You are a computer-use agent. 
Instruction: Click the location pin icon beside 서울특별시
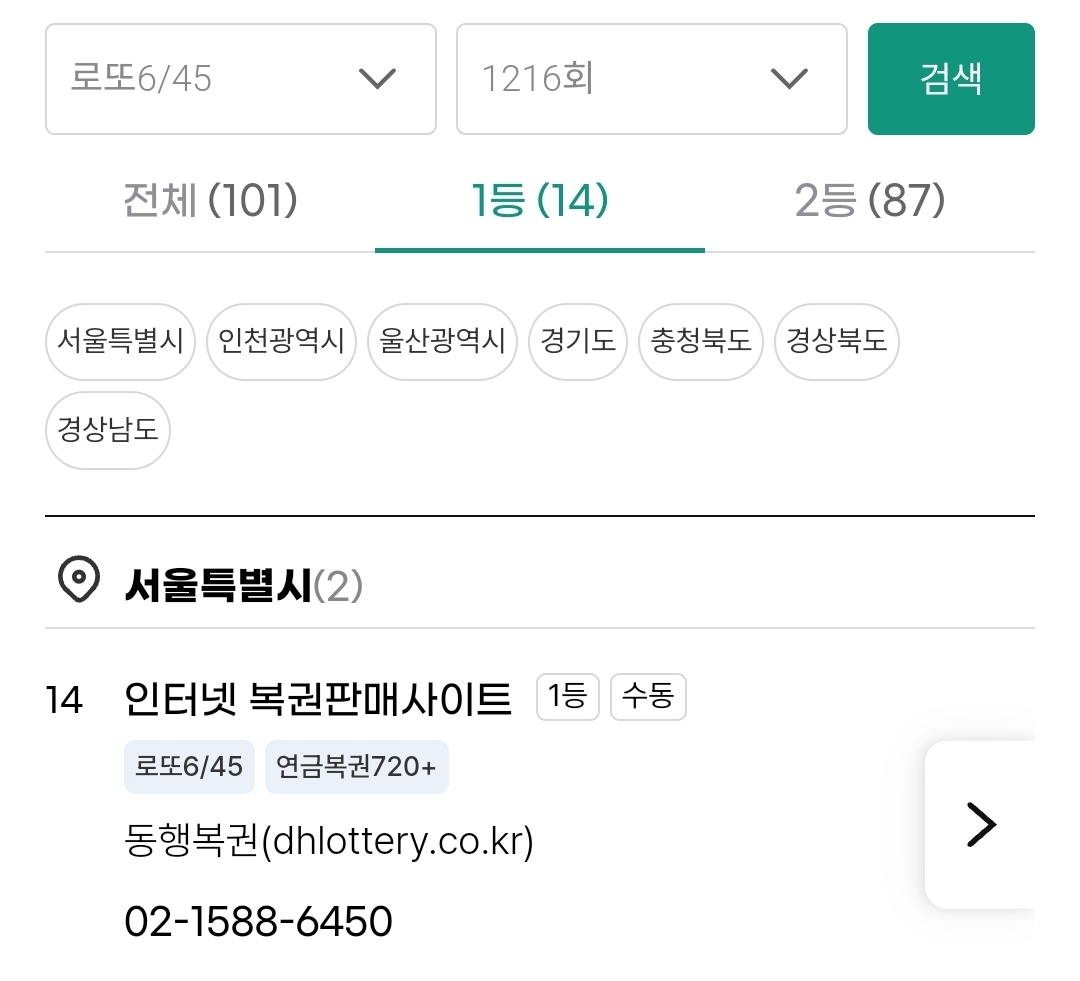pos(78,580)
